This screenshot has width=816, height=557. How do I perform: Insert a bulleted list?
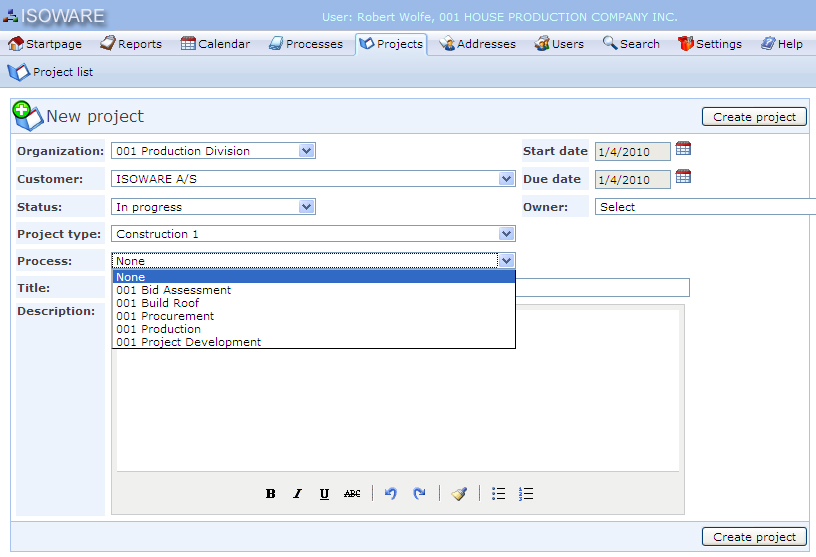pos(499,493)
